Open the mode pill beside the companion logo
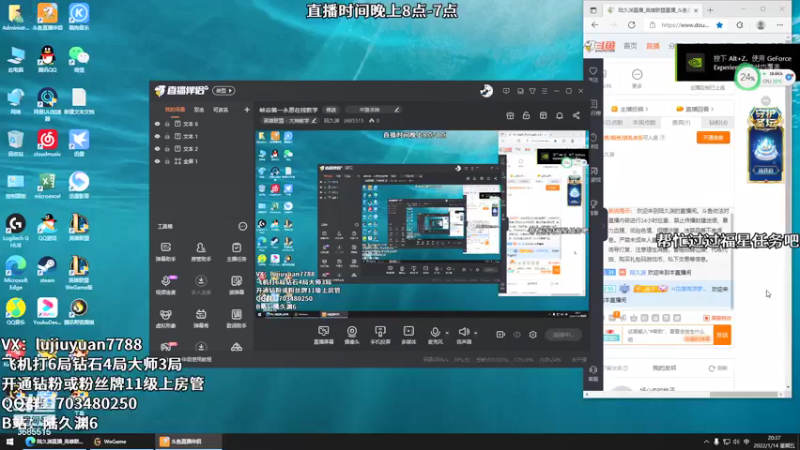Viewport: 800px width, 450px height. pyautogui.click(x=223, y=91)
